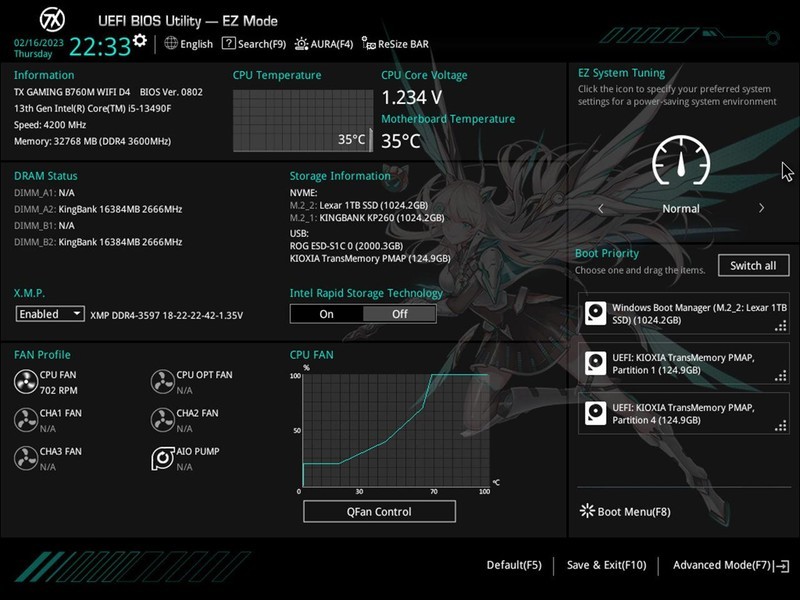This screenshot has width=800, height=600.
Task: Click DIMM_B1 N/A entry
Action: [44, 226]
